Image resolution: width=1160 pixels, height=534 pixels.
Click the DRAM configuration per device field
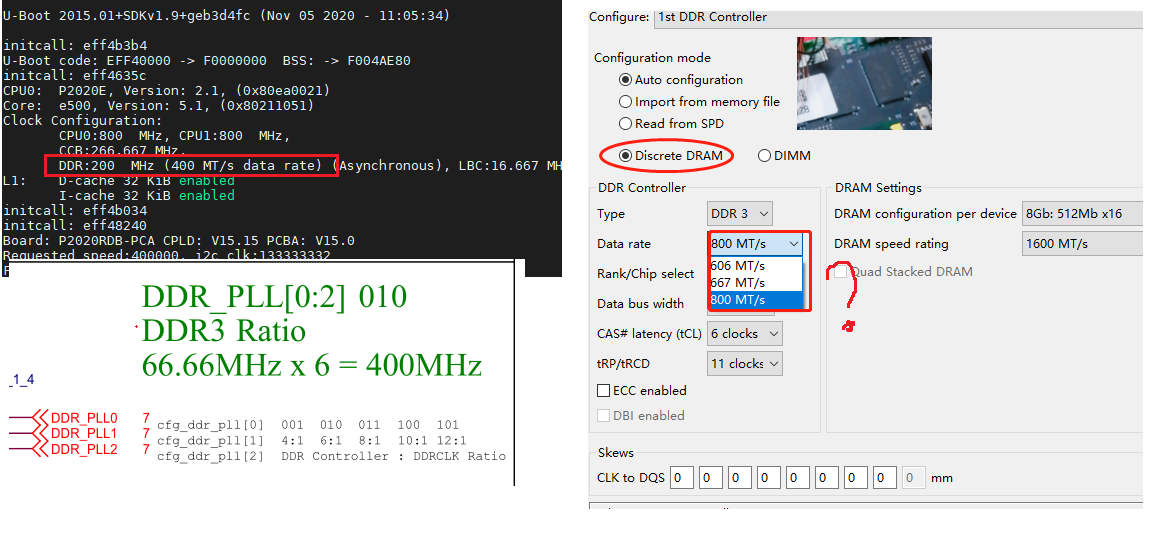[1082, 214]
